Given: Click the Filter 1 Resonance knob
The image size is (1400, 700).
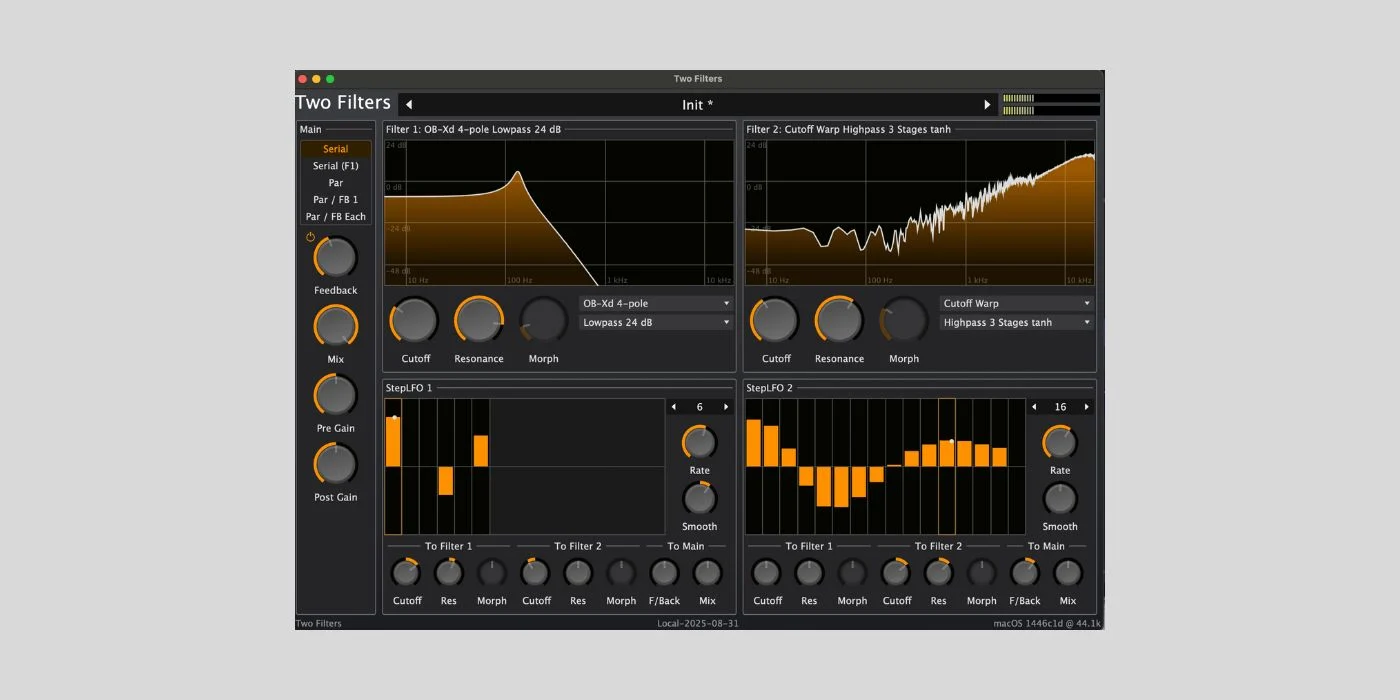Looking at the screenshot, I should pos(479,321).
